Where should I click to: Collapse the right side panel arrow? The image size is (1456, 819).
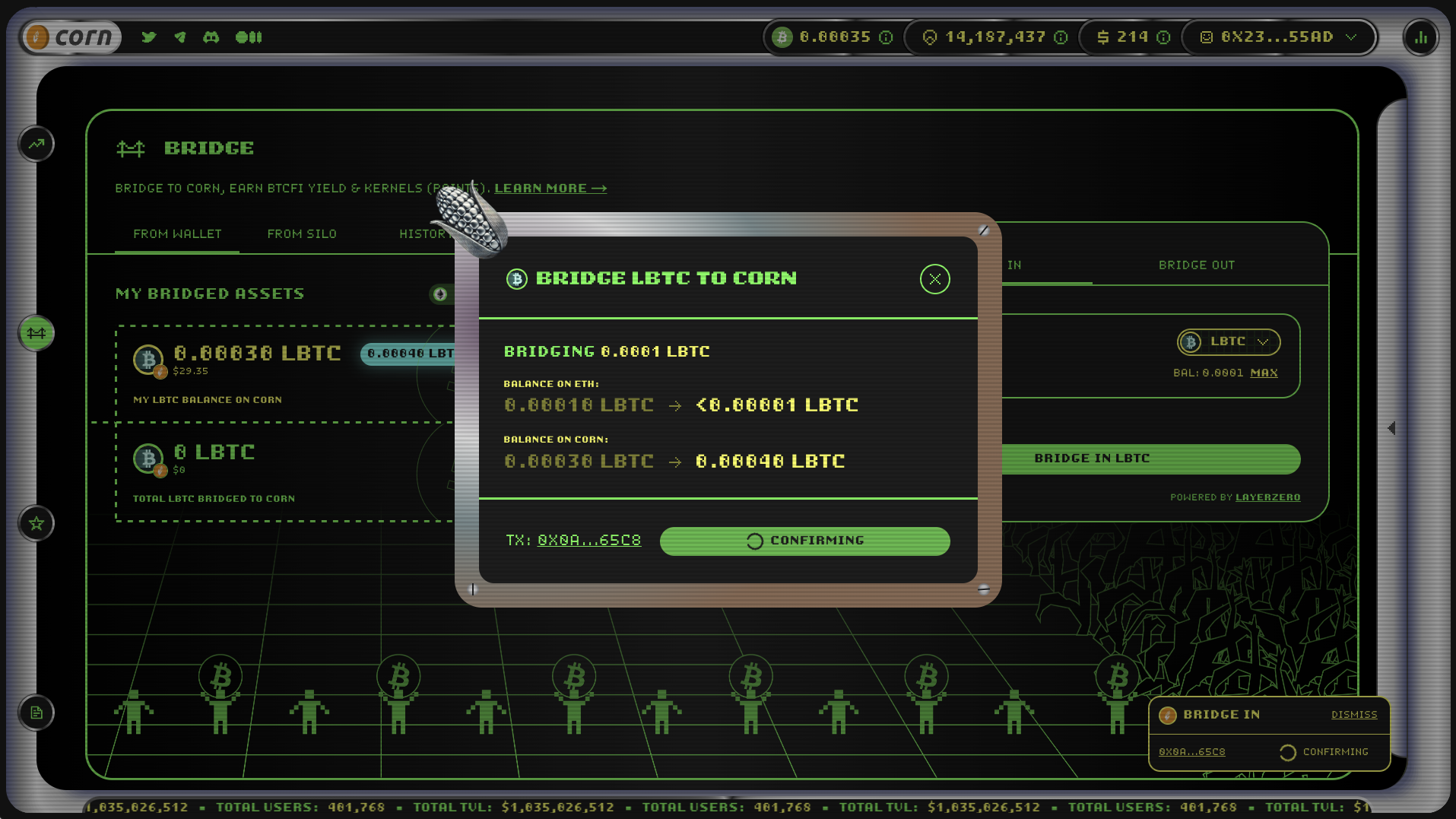click(1391, 428)
